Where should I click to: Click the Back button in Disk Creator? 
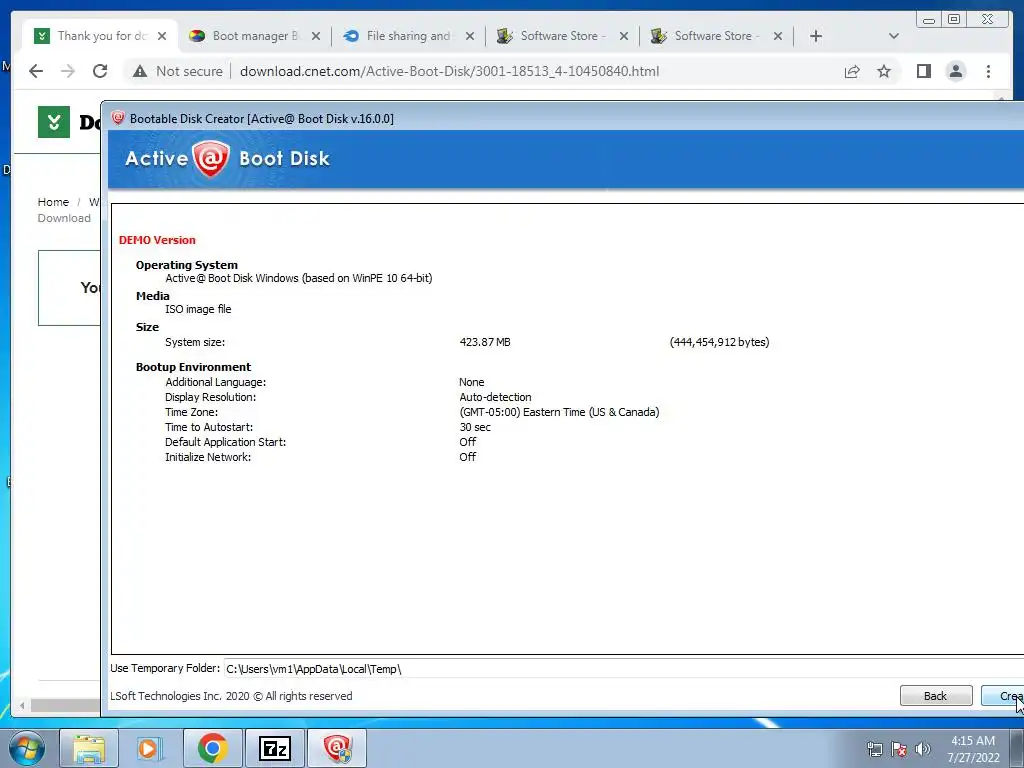point(936,696)
